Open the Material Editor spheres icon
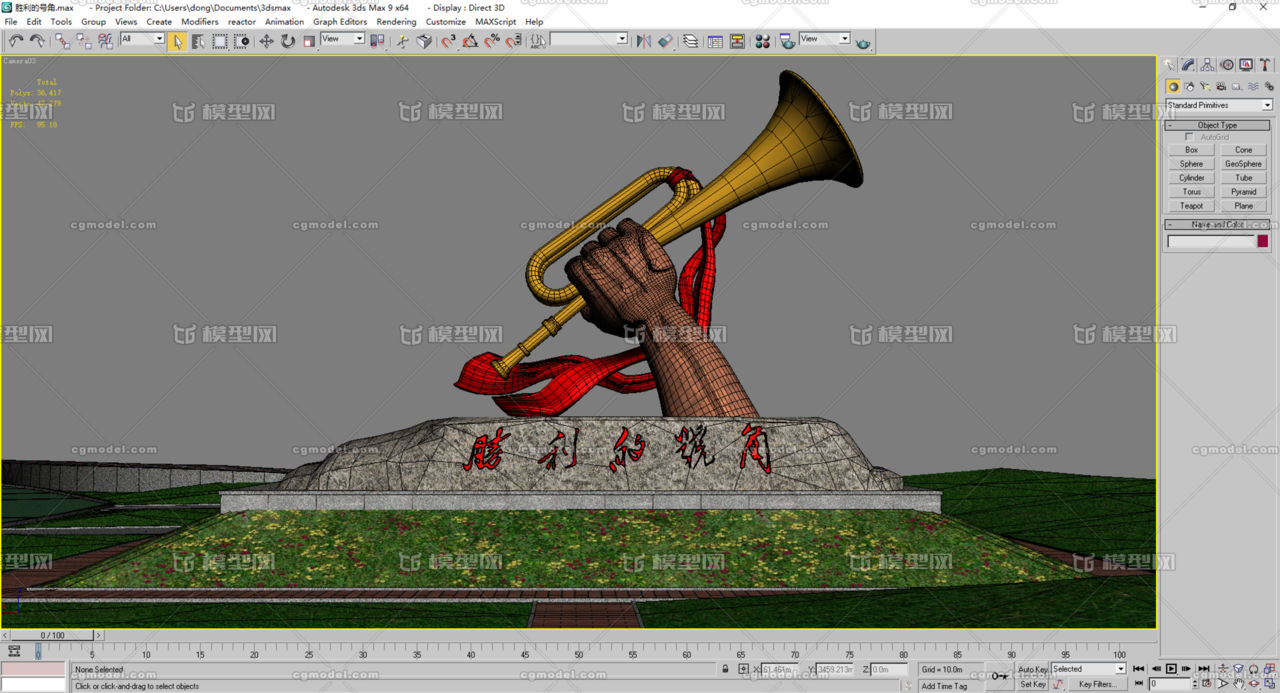The width and height of the screenshot is (1280, 693). click(x=762, y=41)
